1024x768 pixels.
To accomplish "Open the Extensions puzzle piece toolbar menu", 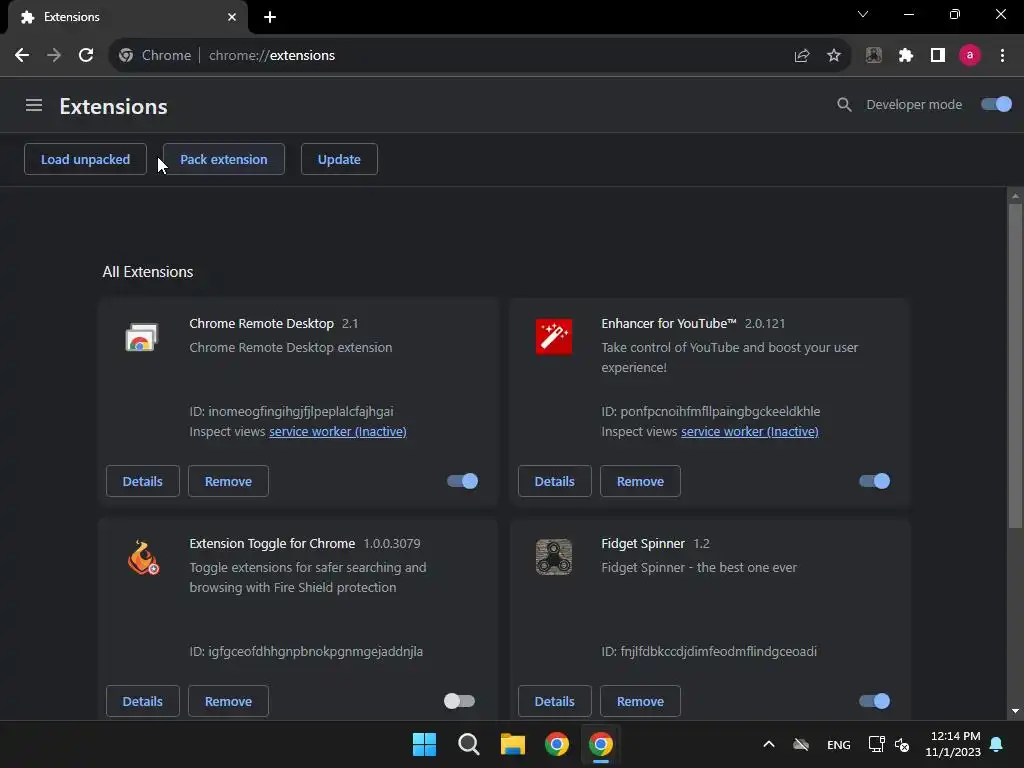I will pyautogui.click(x=906, y=56).
